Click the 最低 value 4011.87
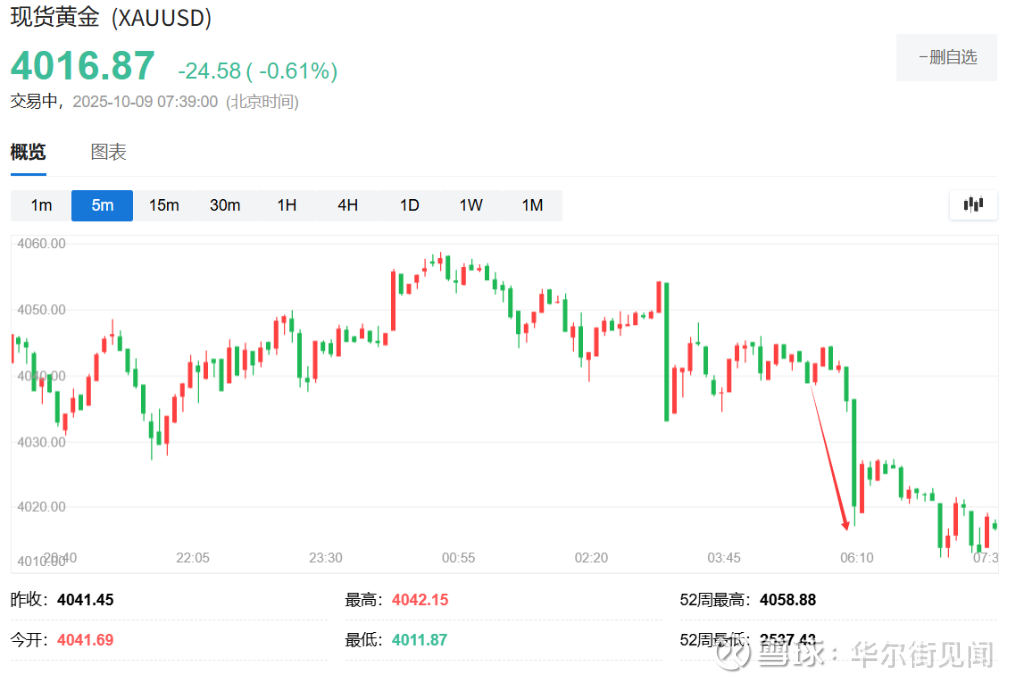The height and width of the screenshot is (686, 1024). coord(419,640)
